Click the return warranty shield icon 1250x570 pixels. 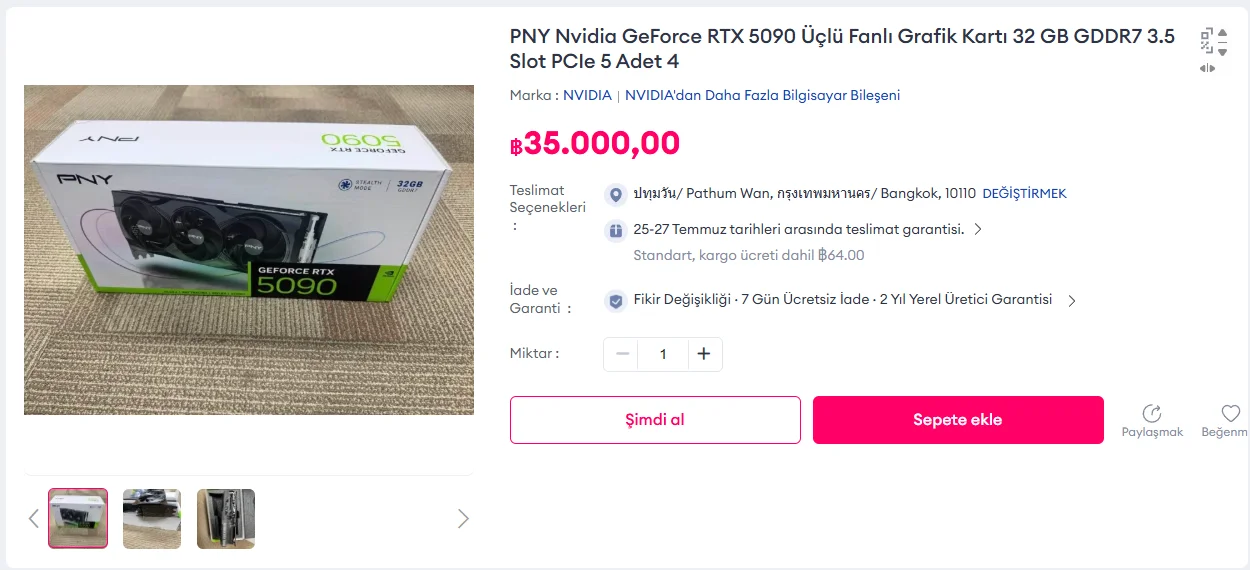pos(615,300)
